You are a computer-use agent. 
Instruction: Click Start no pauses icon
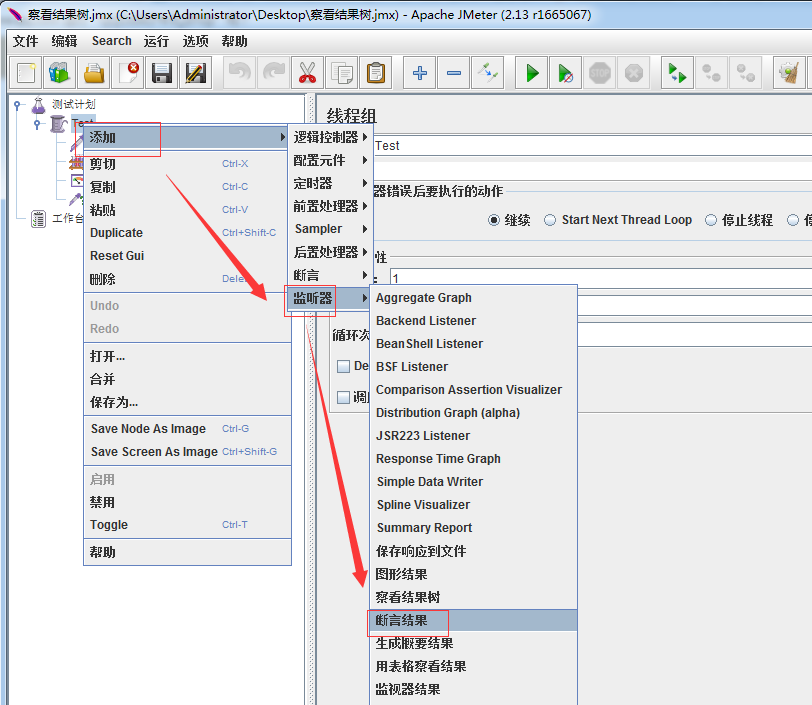tap(566, 73)
